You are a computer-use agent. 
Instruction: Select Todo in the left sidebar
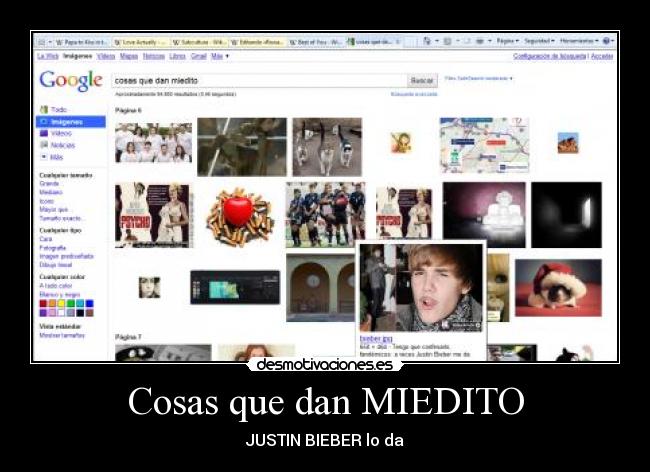click(x=58, y=109)
